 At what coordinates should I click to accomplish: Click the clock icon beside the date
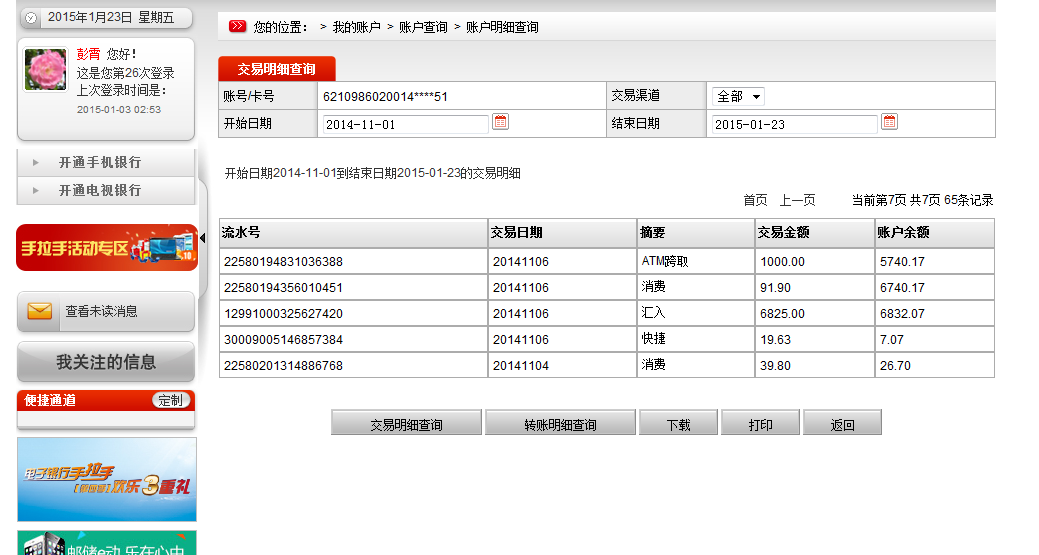click(x=31, y=18)
